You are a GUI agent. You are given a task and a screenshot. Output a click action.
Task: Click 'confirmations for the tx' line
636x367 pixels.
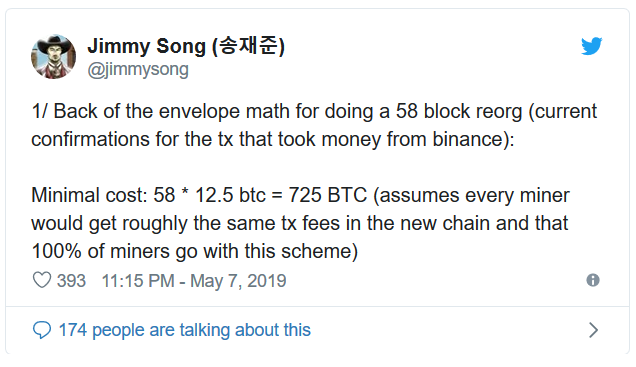pyautogui.click(x=273, y=139)
